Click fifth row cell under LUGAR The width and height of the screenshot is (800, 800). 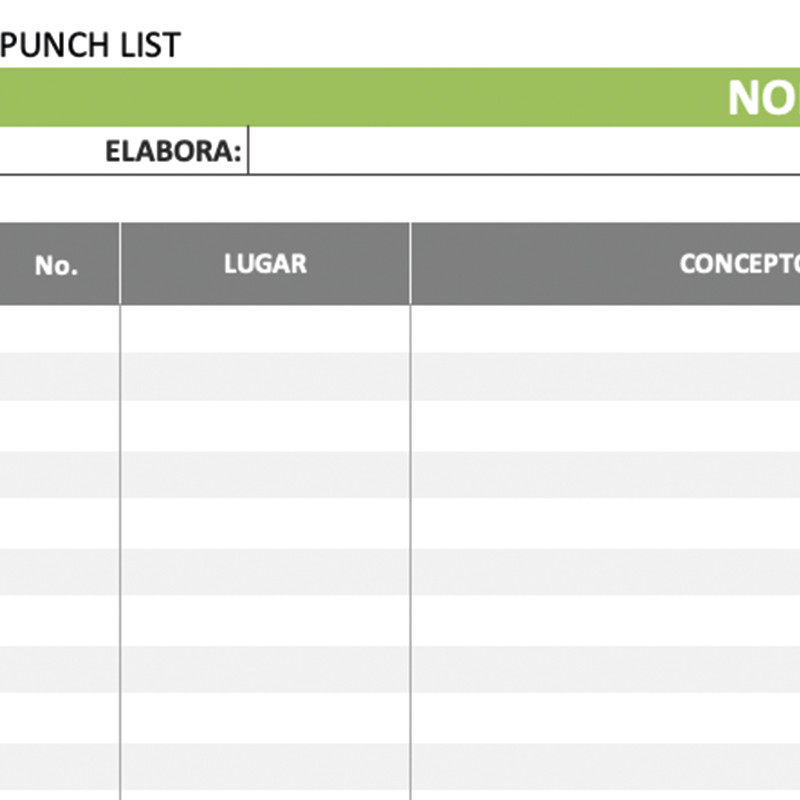click(x=265, y=524)
